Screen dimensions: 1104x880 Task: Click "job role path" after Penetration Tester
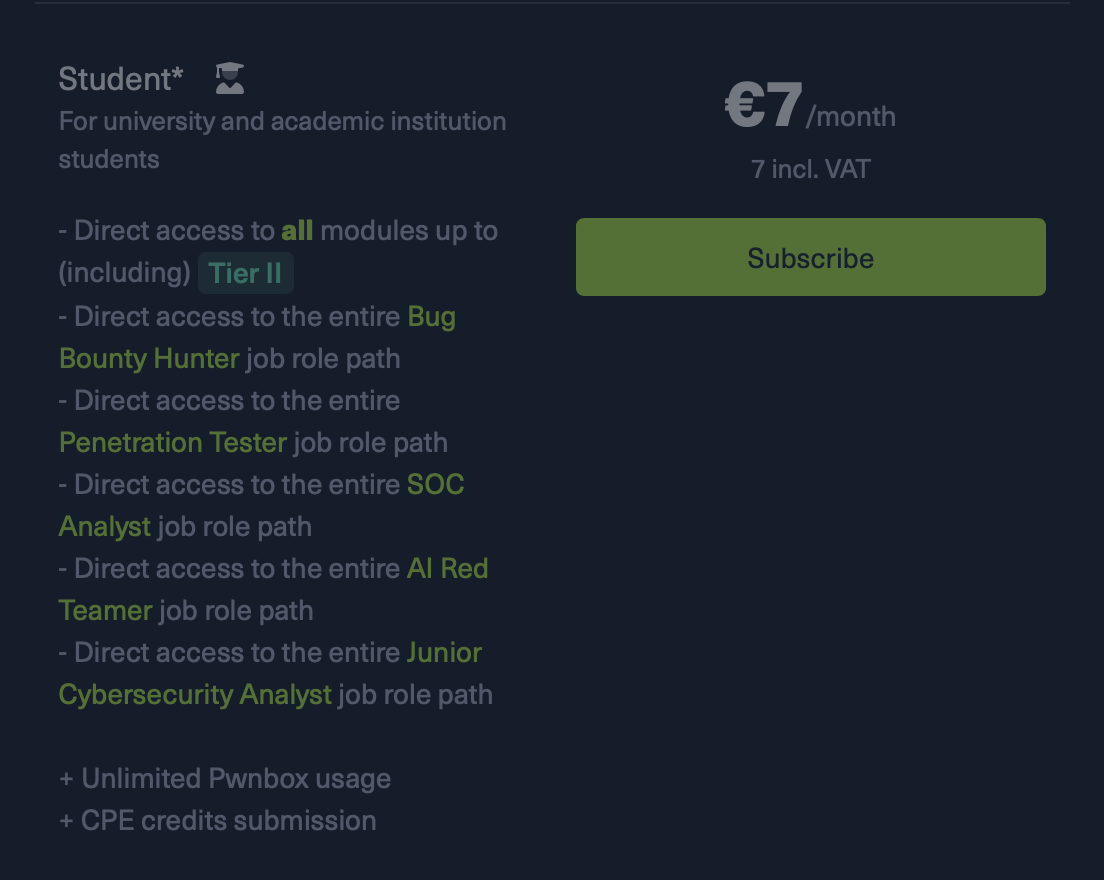[370, 443]
